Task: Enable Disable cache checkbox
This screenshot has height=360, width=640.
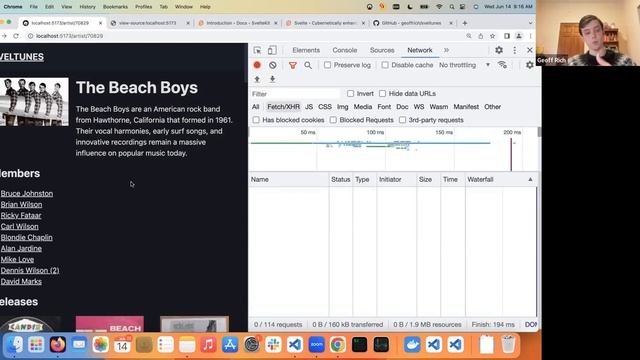Action: pos(385,65)
